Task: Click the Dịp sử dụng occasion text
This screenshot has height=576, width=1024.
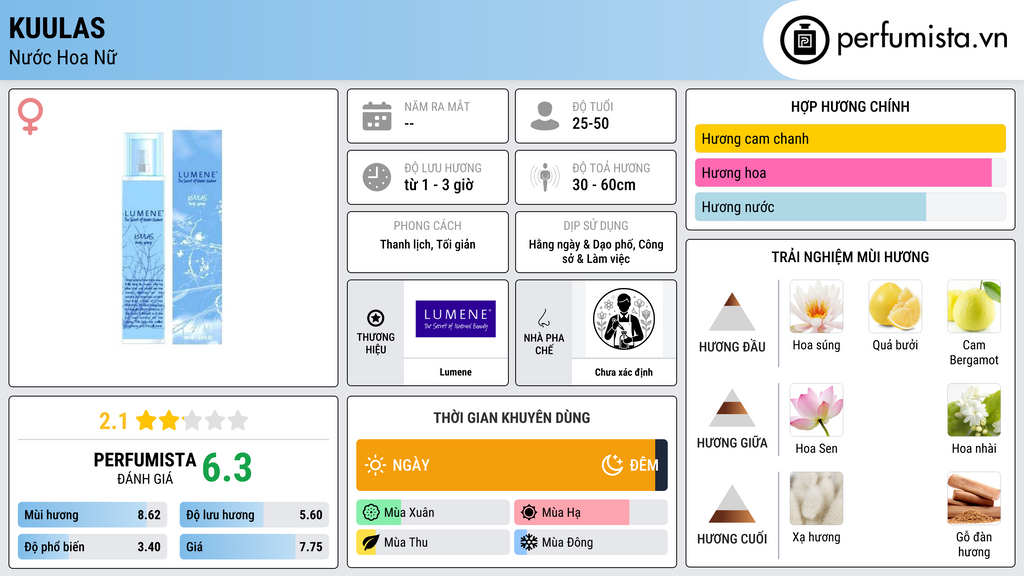Action: [x=596, y=251]
